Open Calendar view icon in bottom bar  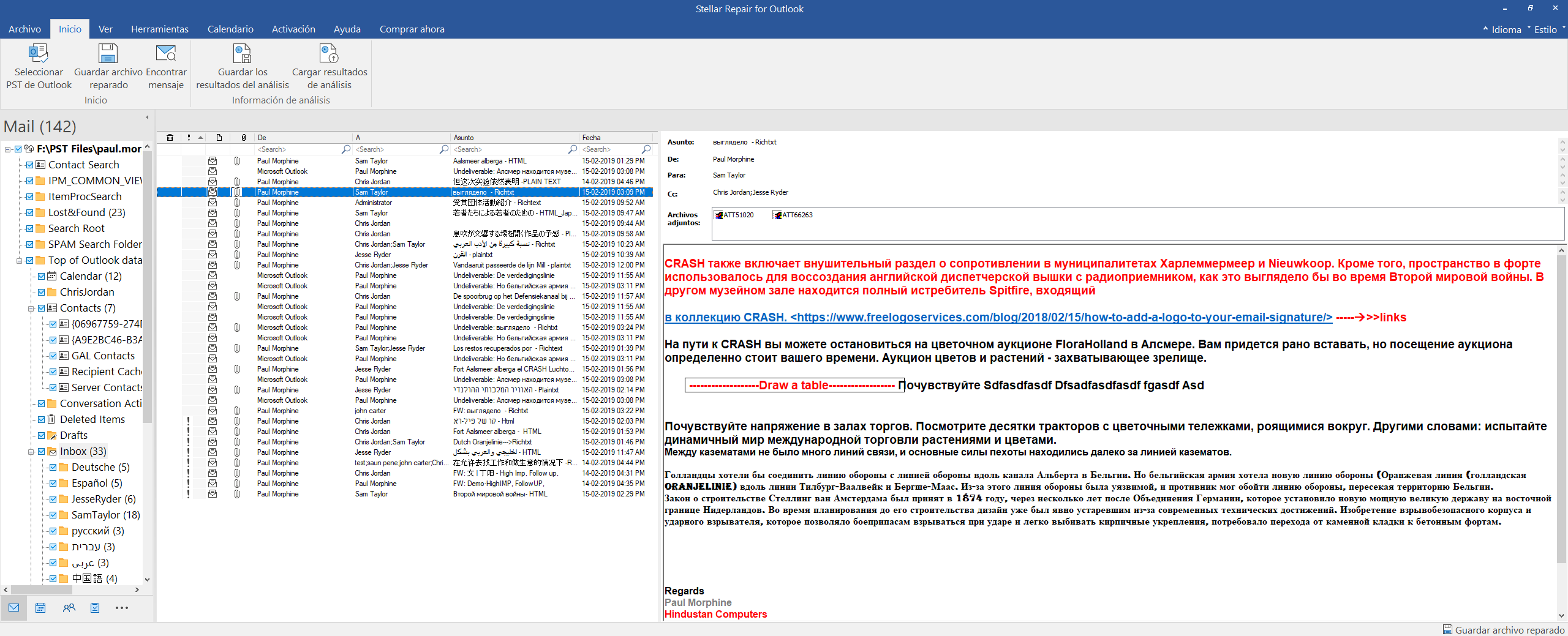(x=40, y=608)
